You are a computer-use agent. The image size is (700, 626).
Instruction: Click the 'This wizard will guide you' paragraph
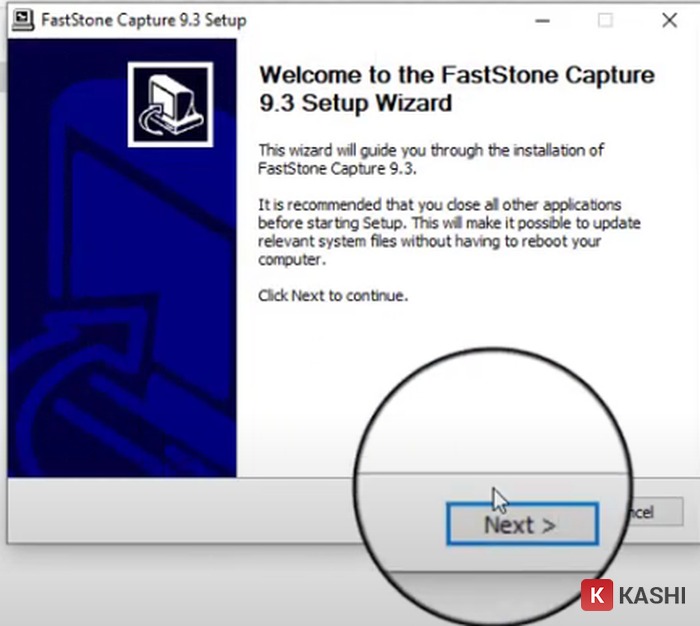point(431,159)
